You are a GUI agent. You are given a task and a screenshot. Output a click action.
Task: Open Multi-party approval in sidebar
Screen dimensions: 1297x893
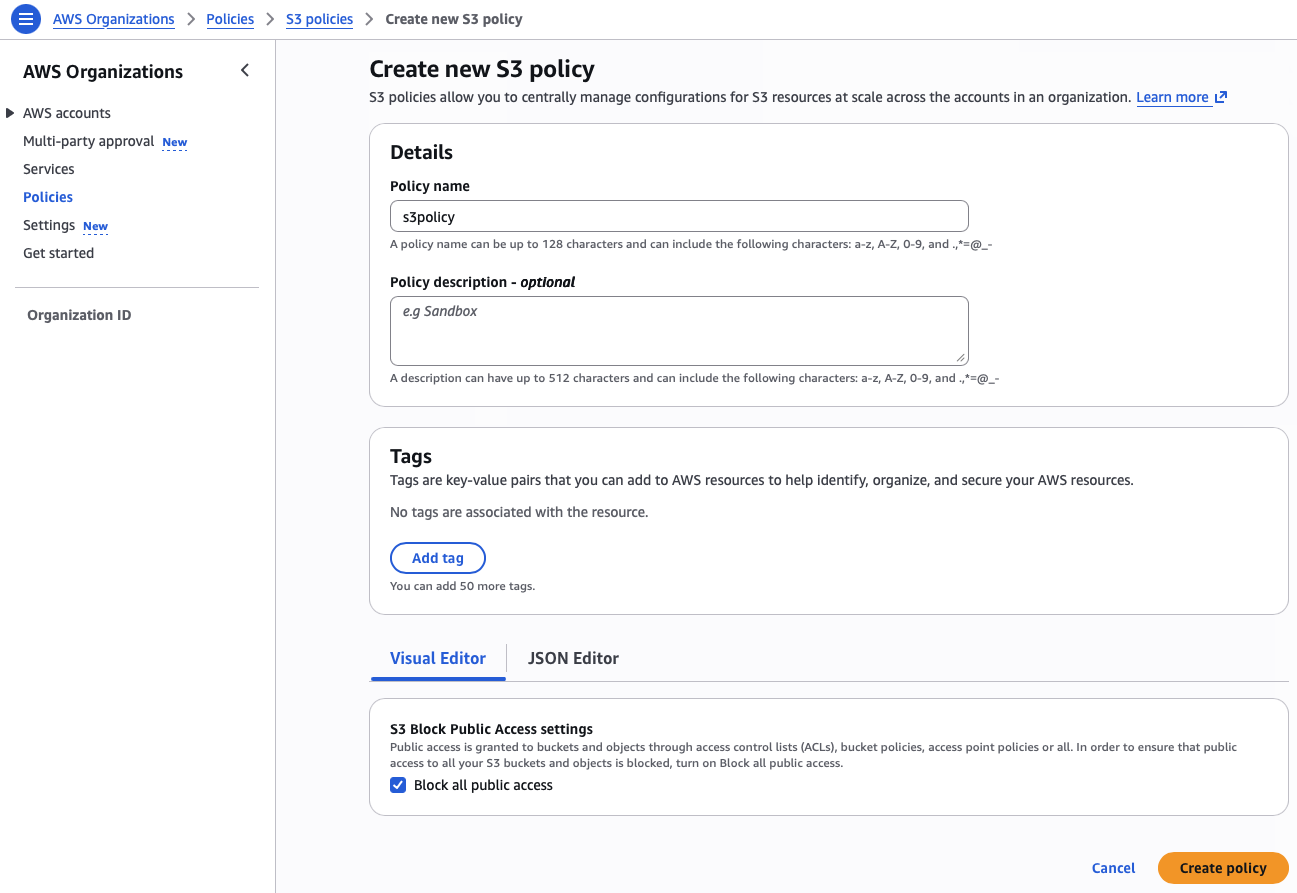[88, 141]
